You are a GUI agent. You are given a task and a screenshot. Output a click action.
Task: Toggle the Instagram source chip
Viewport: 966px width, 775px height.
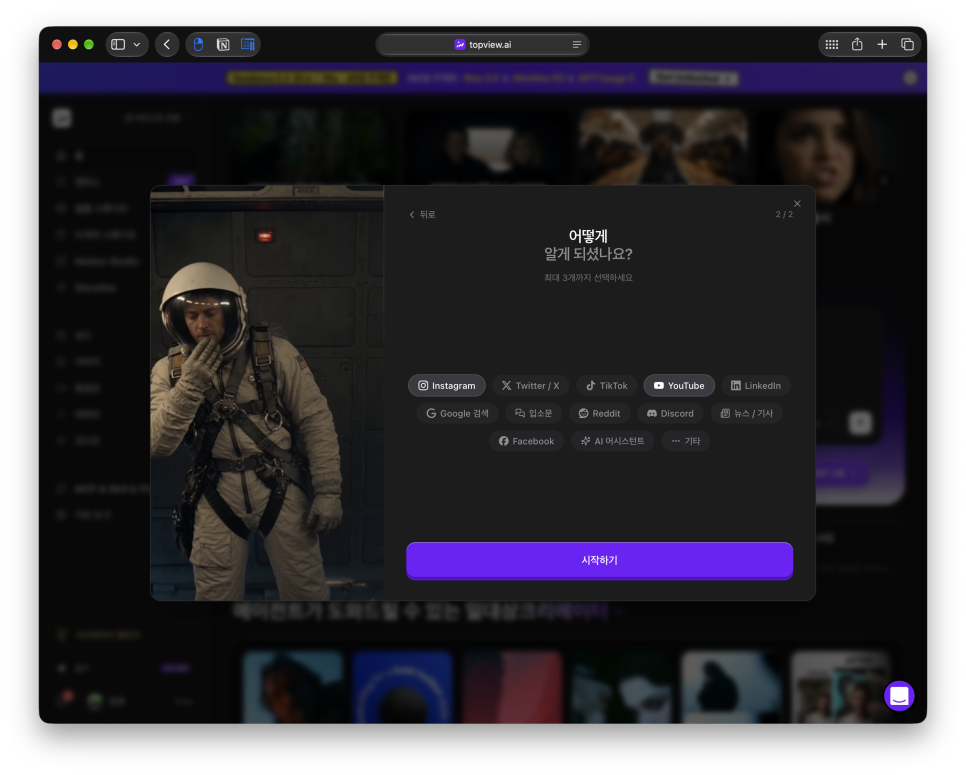coord(447,386)
